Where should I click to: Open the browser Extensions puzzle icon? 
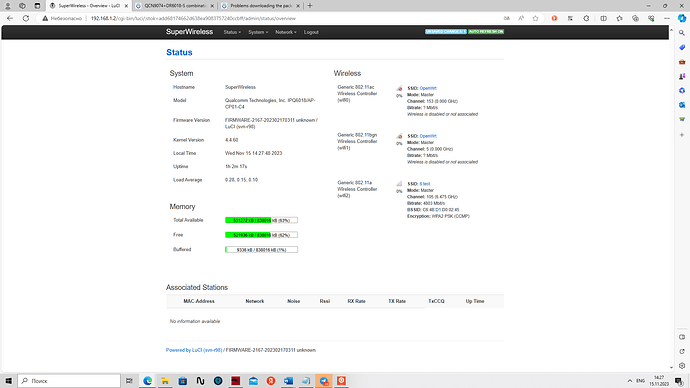pos(586,18)
